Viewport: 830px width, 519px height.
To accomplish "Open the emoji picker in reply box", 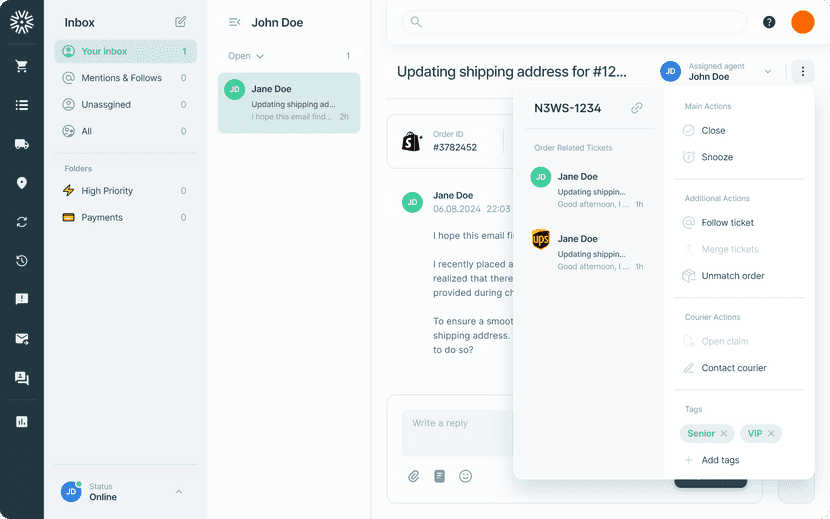I will [x=465, y=476].
